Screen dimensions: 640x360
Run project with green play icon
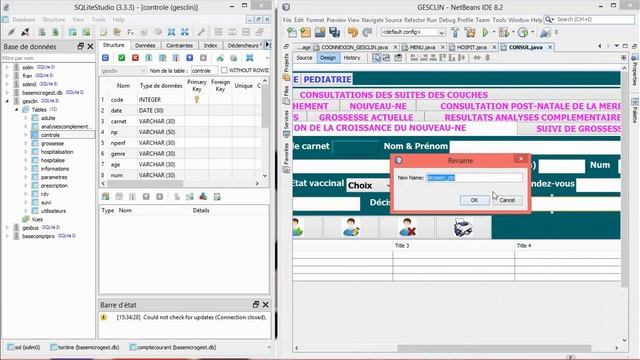pyautogui.click(x=485, y=32)
